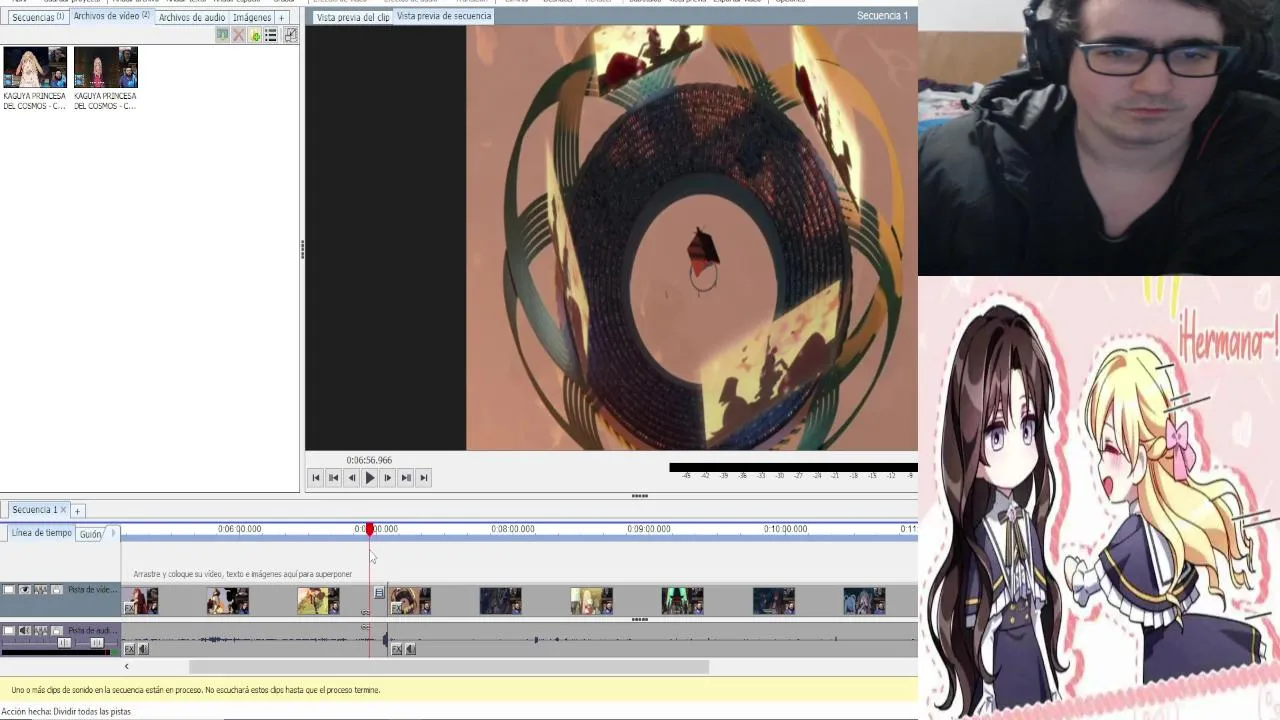1280x720 pixels.
Task: Toggle video track link icon
Action: click(x=41, y=590)
